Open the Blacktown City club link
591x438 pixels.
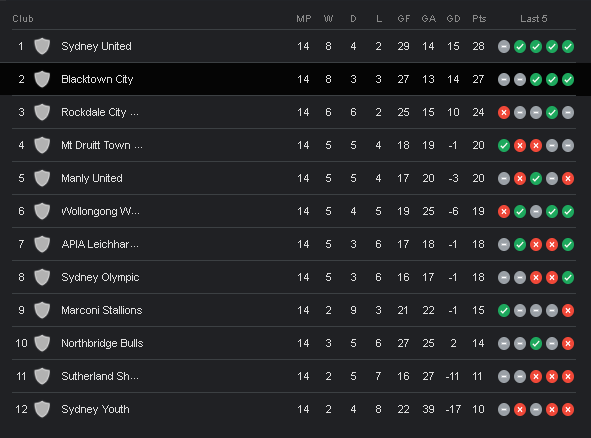pos(97,80)
